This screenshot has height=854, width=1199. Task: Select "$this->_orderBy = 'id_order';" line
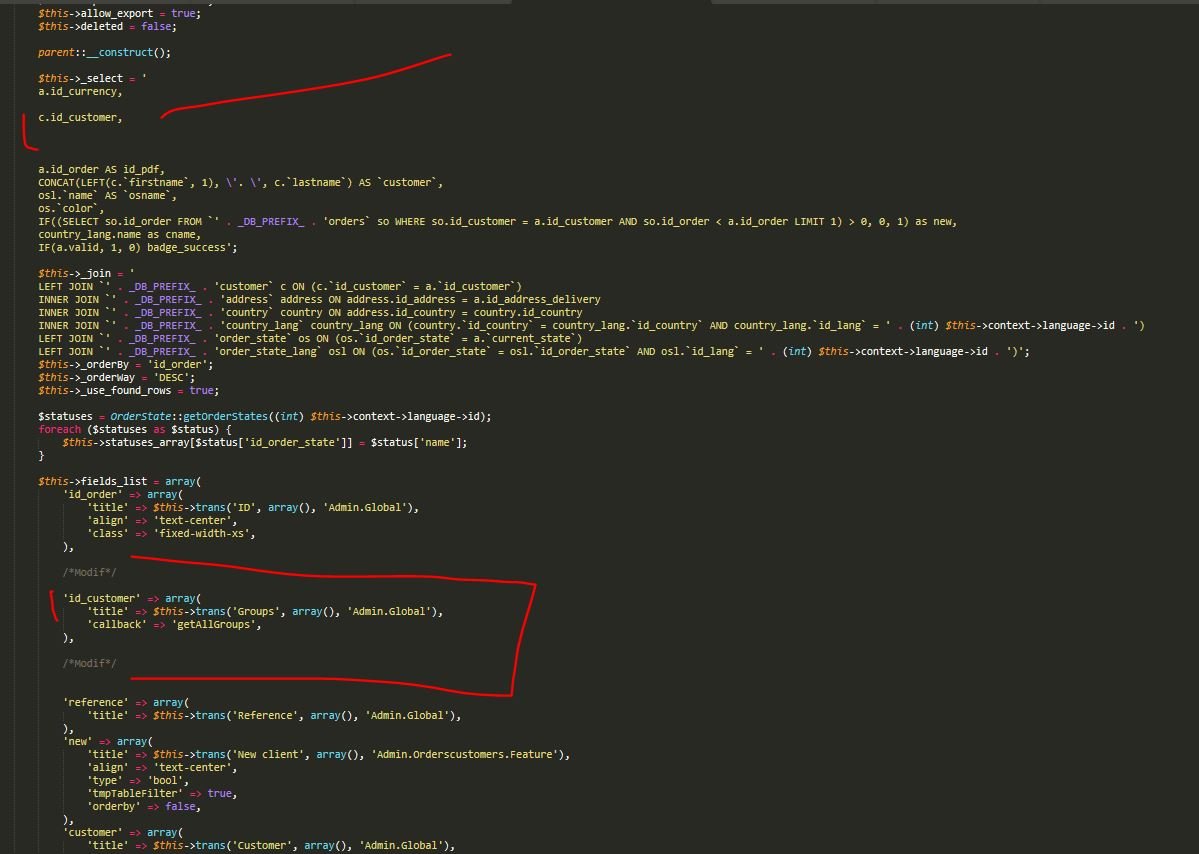125,365
